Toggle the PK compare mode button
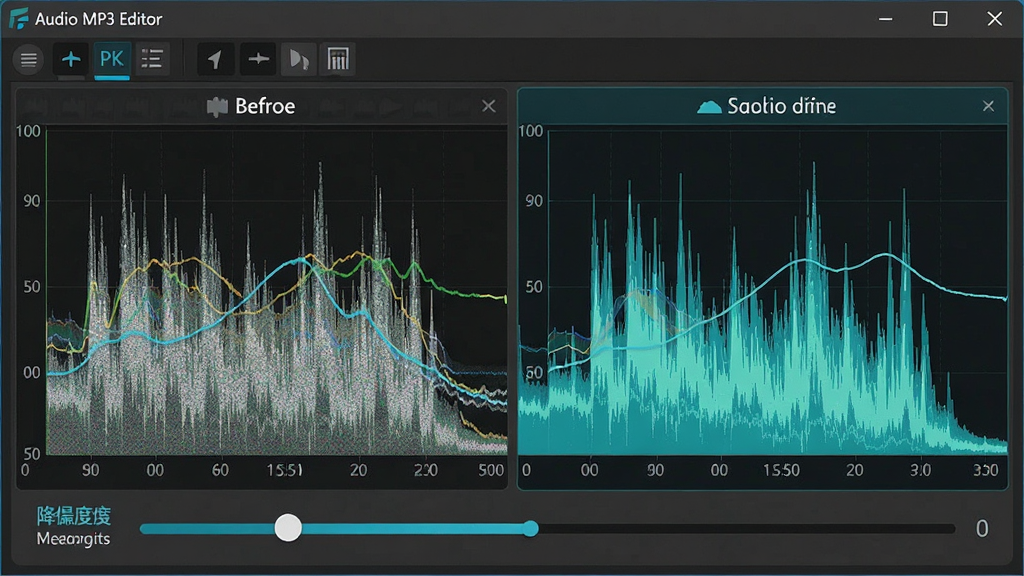 click(x=112, y=59)
